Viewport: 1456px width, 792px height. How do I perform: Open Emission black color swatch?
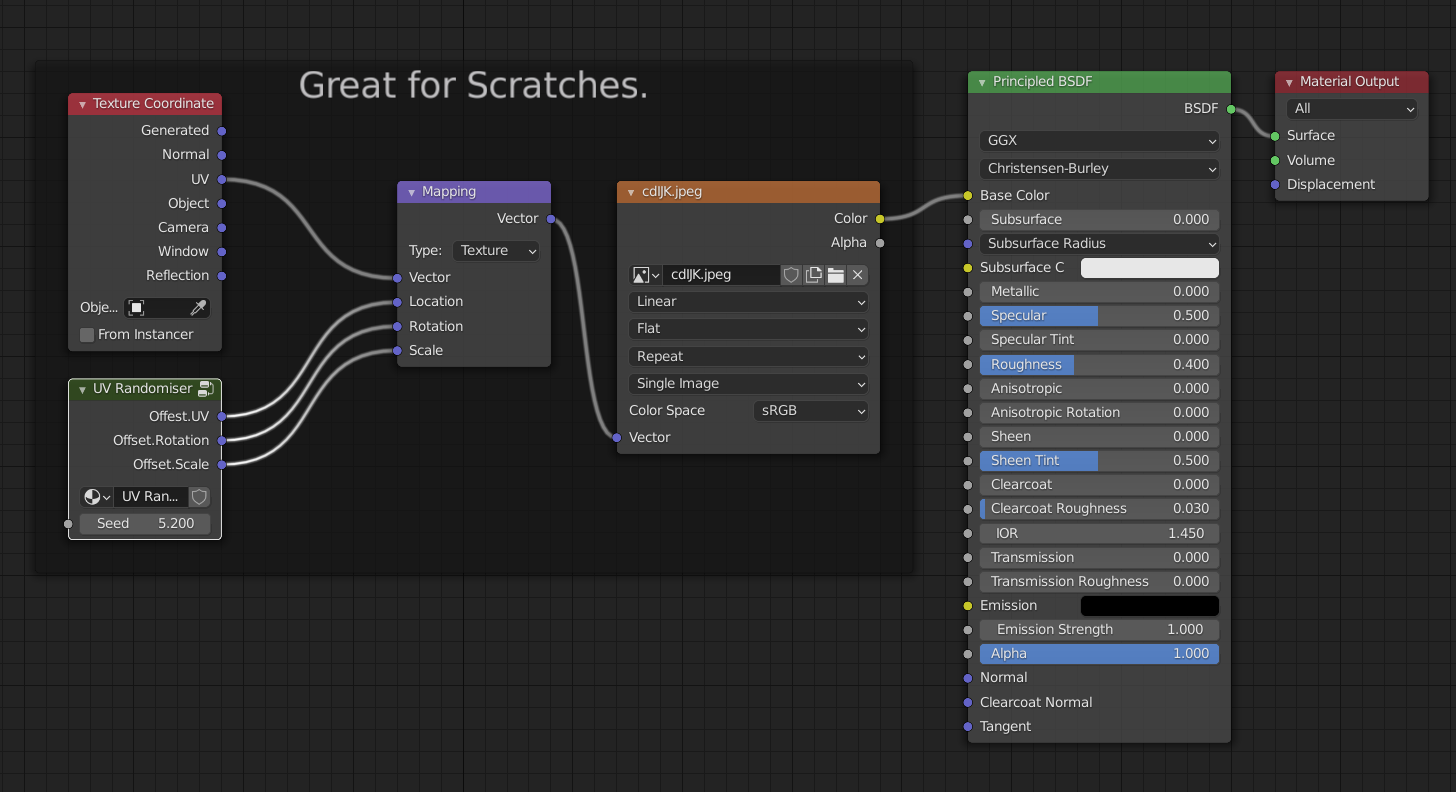[x=1150, y=605]
